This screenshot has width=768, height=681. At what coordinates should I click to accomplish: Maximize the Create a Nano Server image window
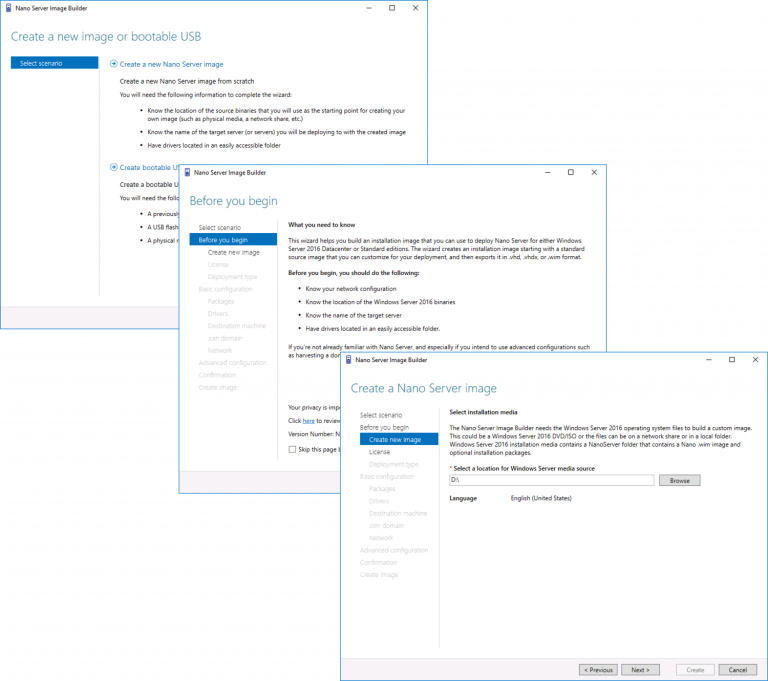coord(732,360)
